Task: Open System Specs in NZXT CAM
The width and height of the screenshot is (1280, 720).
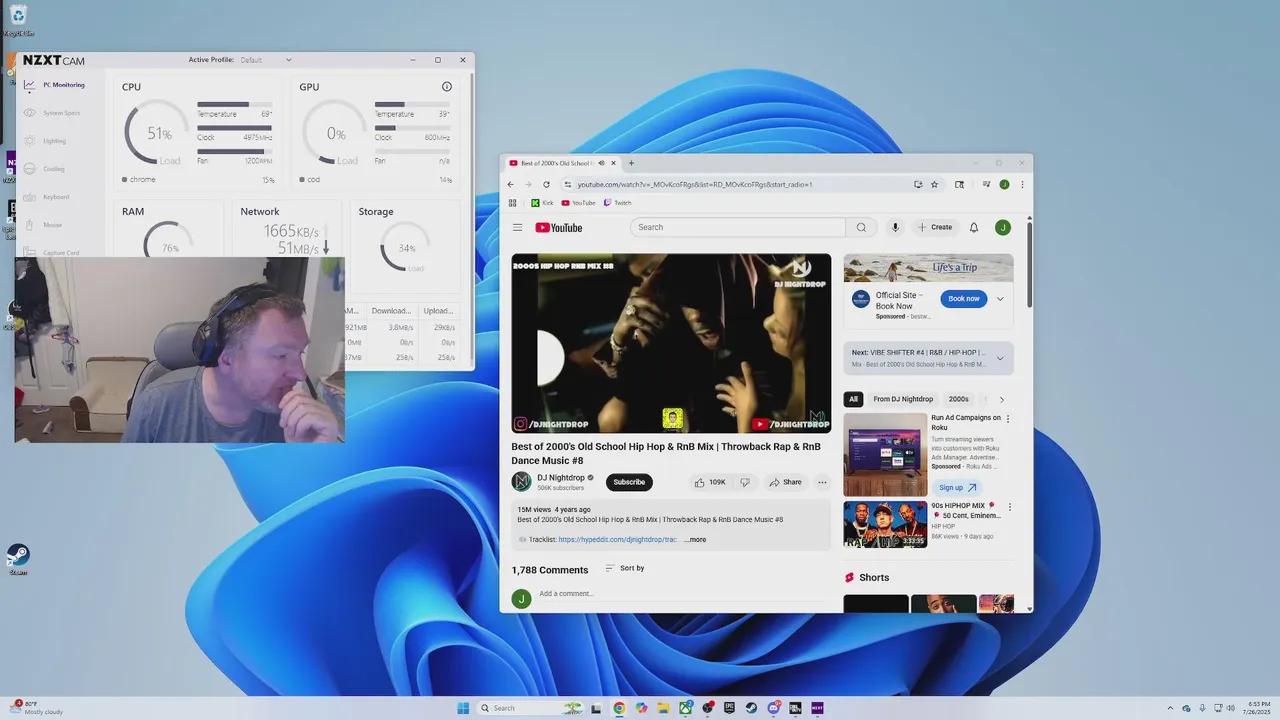Action: pyautogui.click(x=53, y=113)
